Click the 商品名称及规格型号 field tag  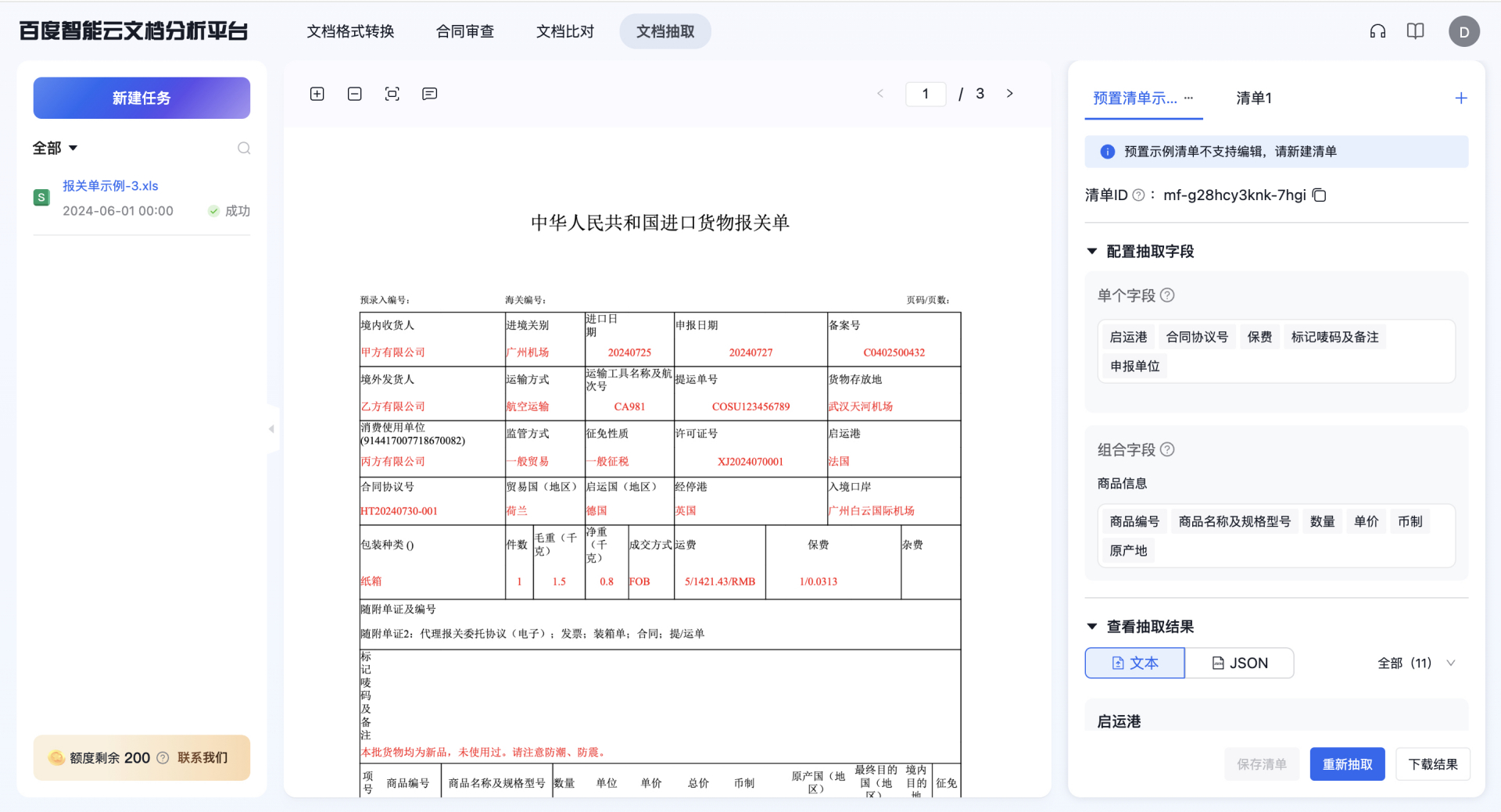pyautogui.click(x=1234, y=521)
